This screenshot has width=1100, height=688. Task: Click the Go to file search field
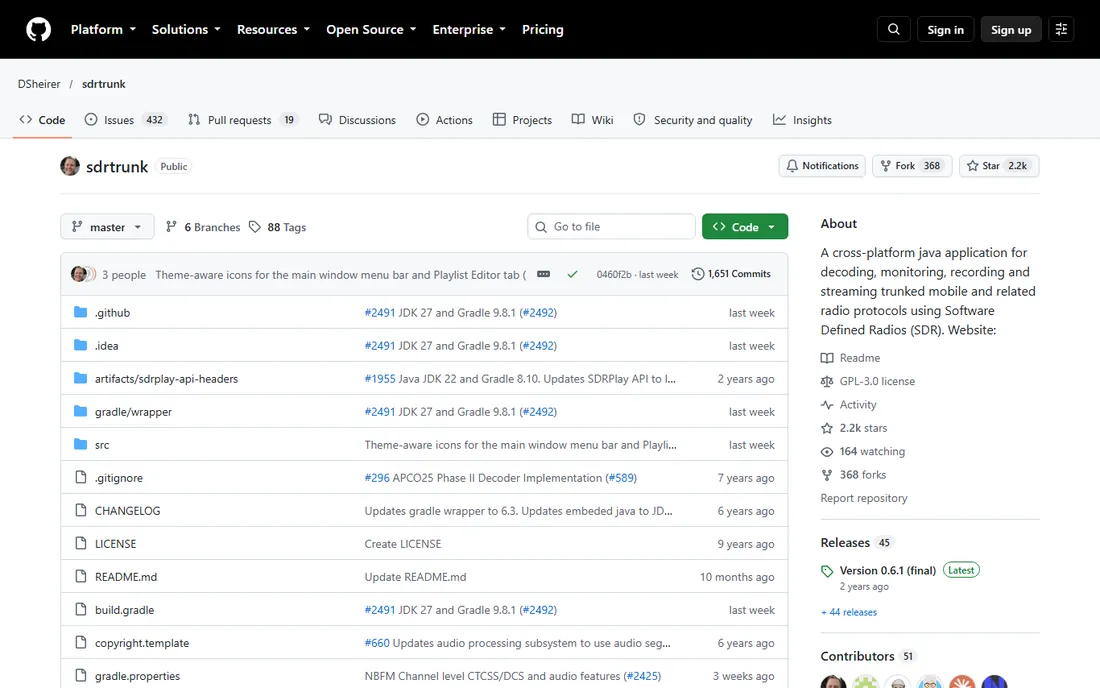click(611, 227)
